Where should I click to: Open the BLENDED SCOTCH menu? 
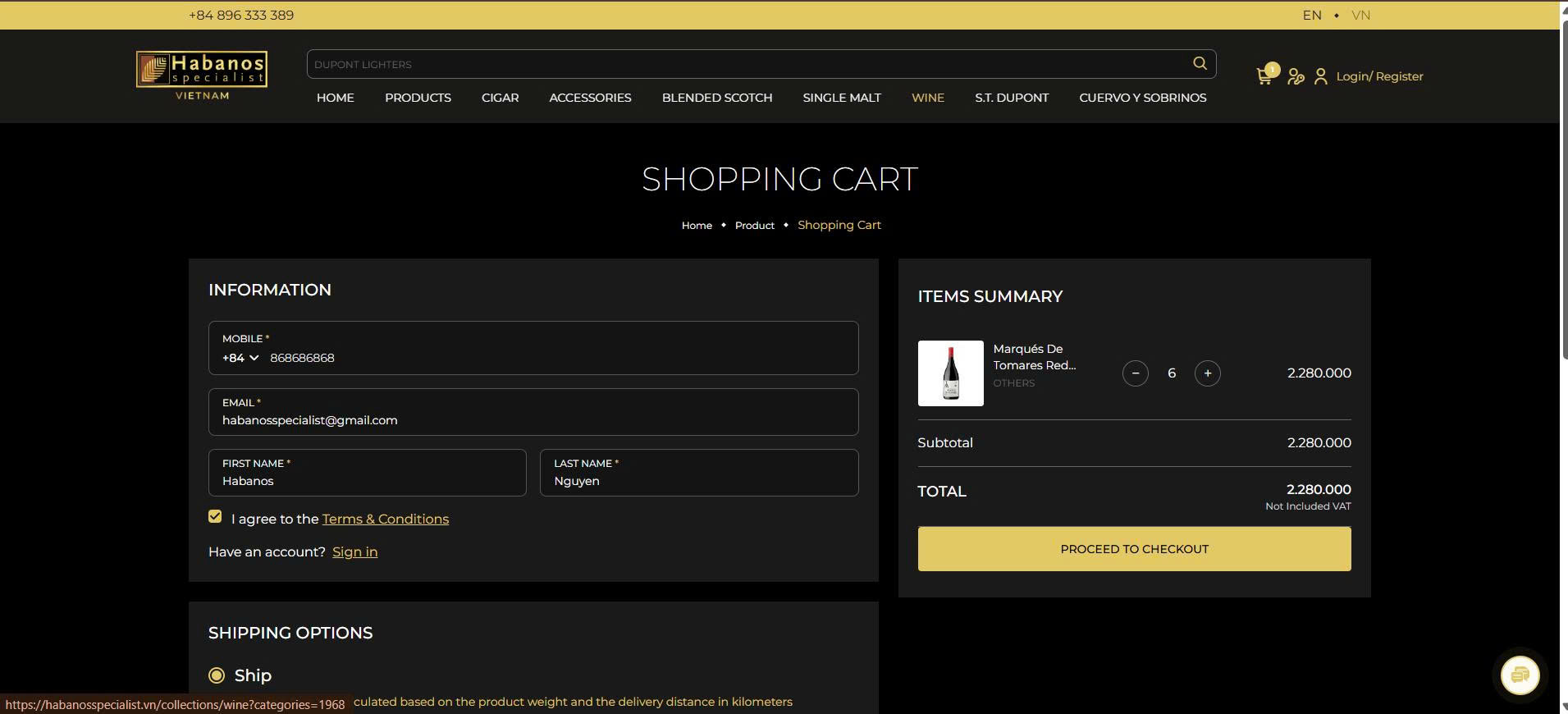click(717, 98)
